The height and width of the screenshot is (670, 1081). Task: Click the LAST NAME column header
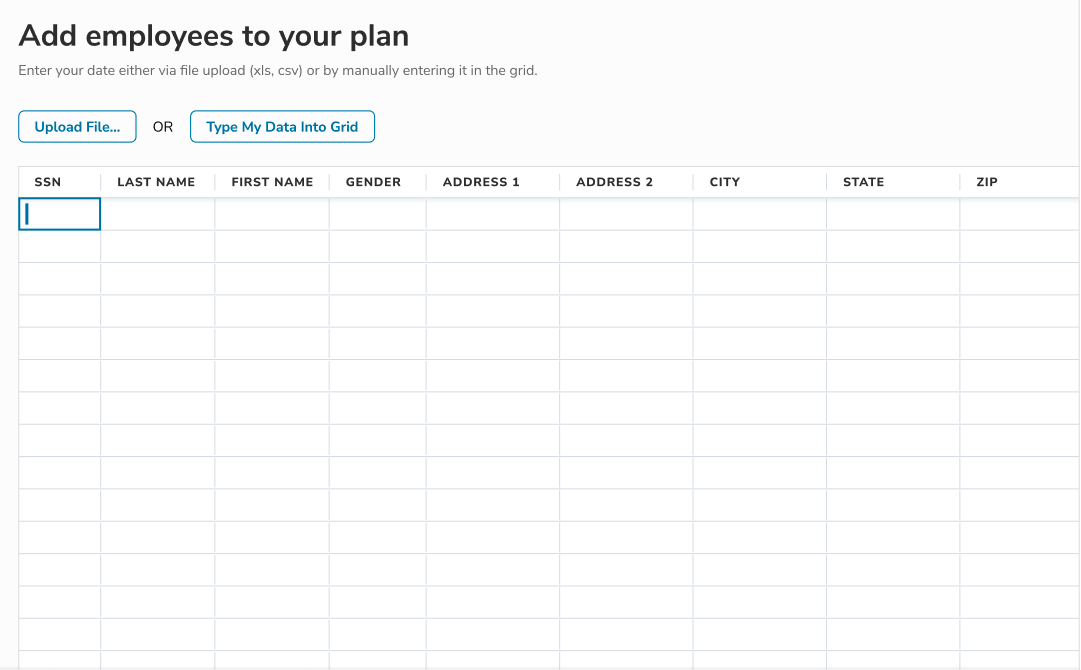coord(156,182)
